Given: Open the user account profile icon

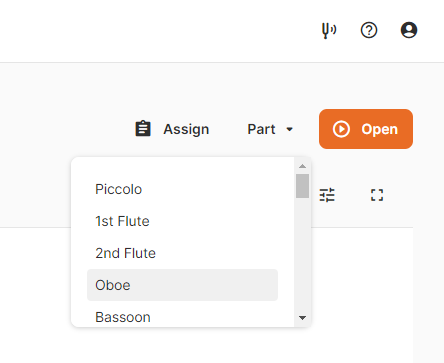Looking at the screenshot, I should pyautogui.click(x=409, y=30).
